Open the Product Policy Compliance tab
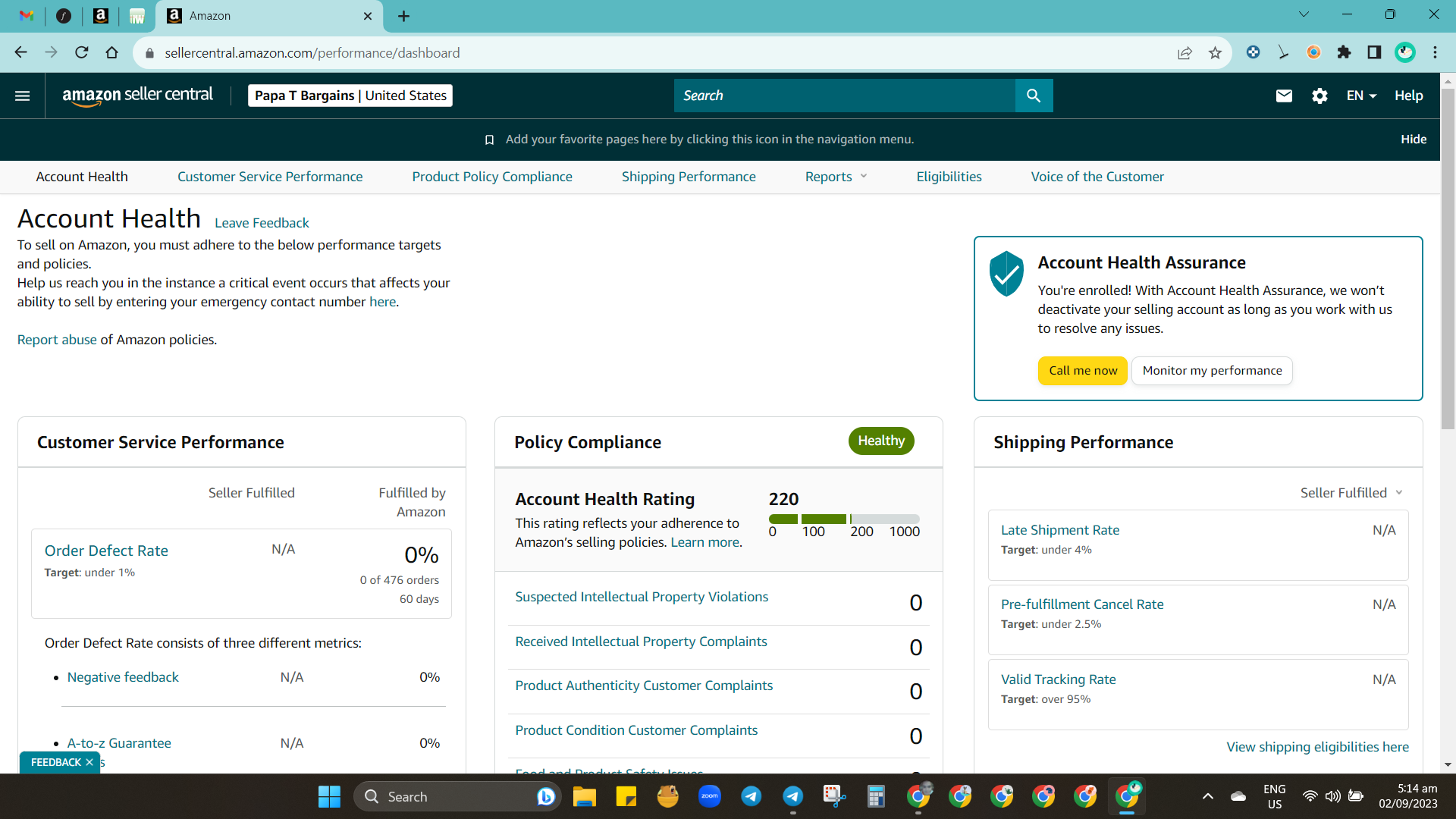This screenshot has width=1456, height=819. tap(492, 177)
